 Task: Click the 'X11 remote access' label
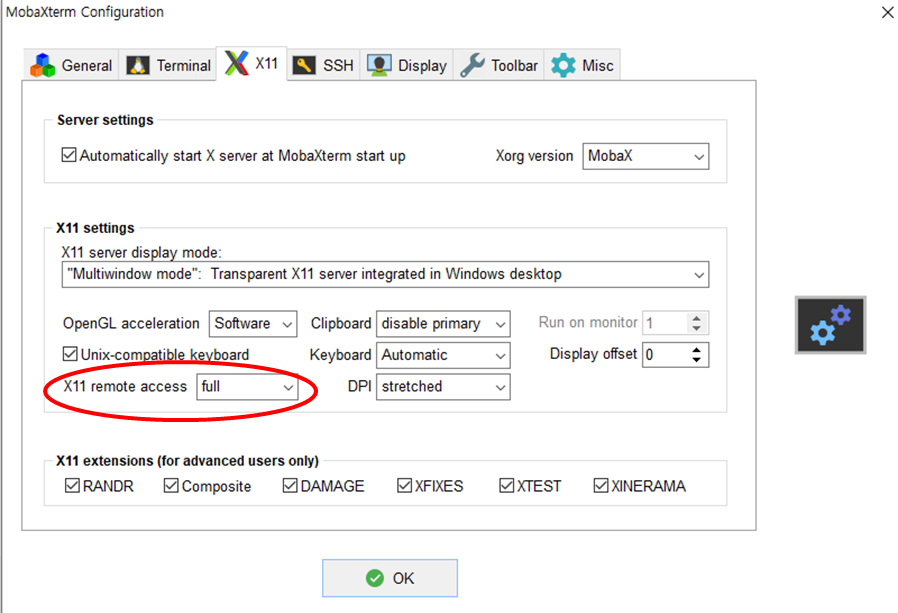(125, 387)
